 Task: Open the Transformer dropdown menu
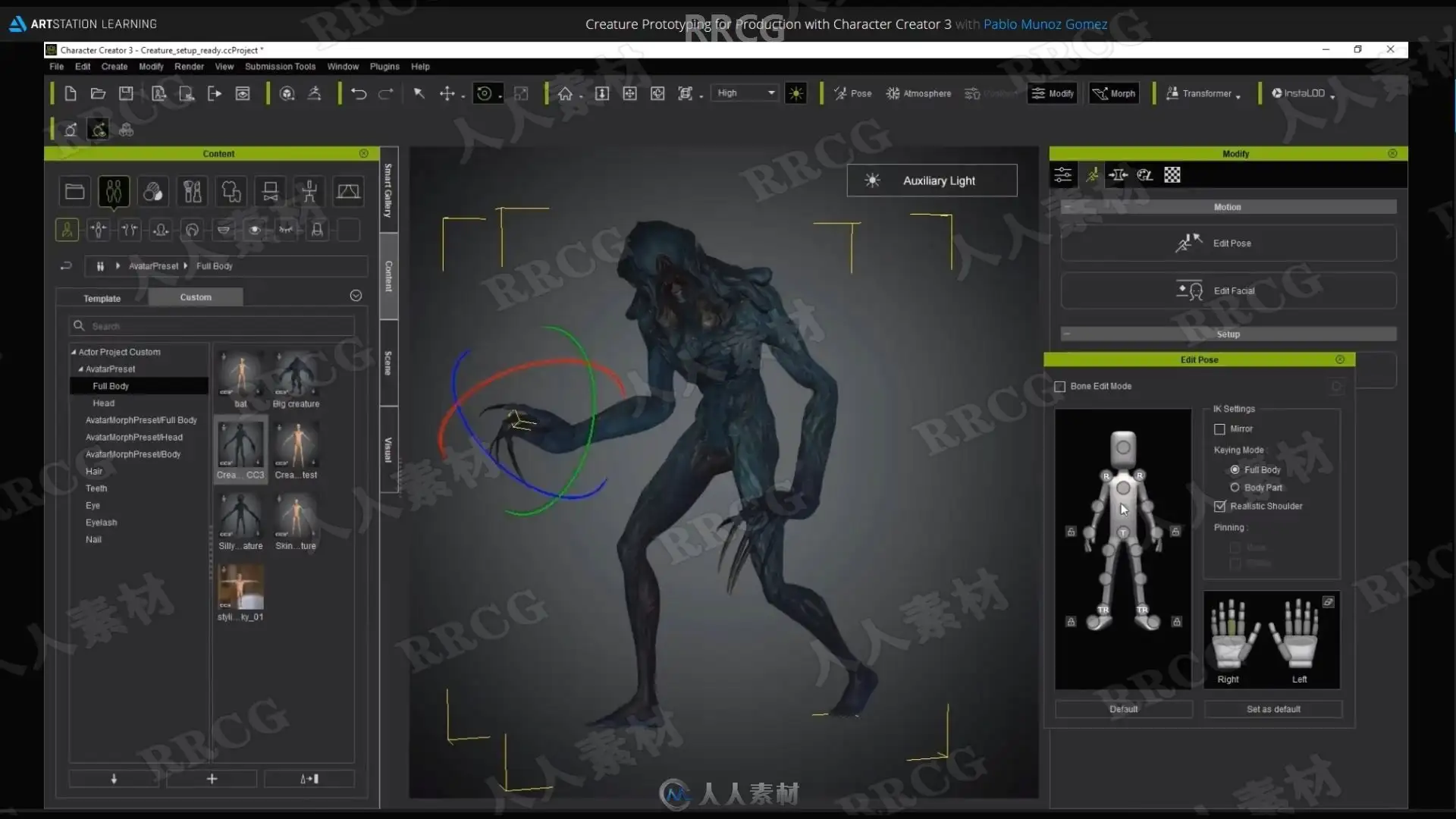tap(1203, 93)
